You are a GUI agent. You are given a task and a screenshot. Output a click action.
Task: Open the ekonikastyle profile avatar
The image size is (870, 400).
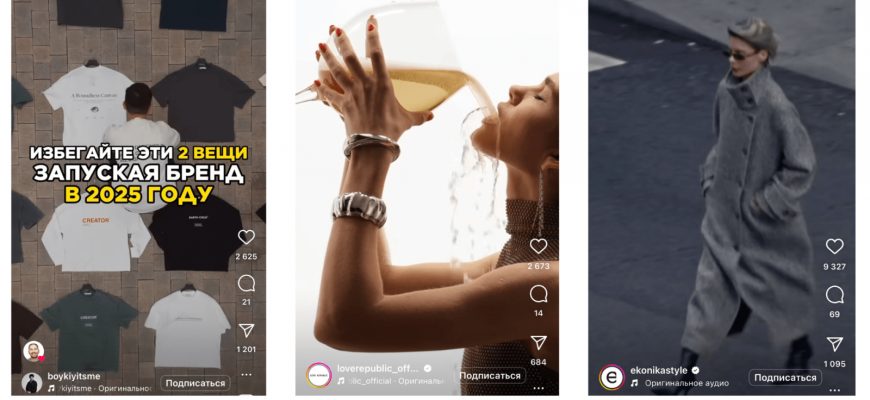click(611, 377)
